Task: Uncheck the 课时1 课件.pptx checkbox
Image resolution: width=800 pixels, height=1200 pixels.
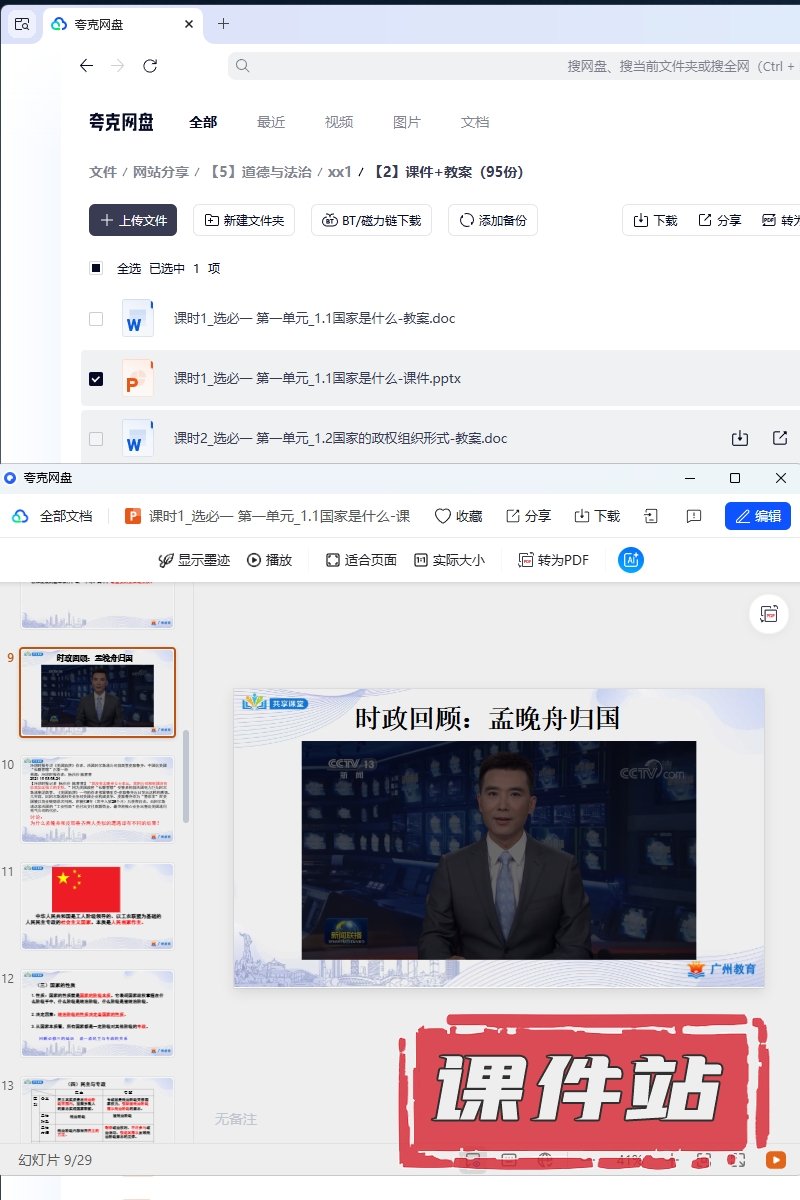Action: tap(96, 379)
